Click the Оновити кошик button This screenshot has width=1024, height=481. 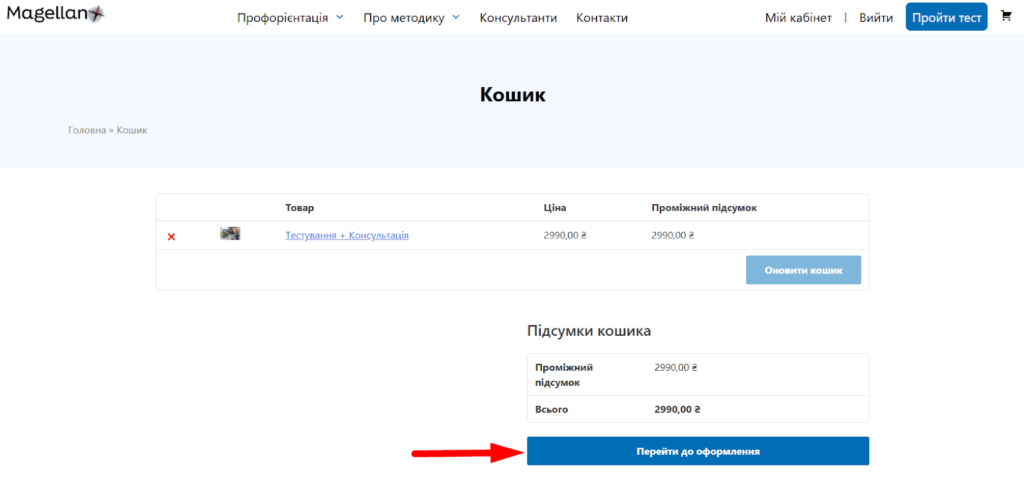coord(803,270)
